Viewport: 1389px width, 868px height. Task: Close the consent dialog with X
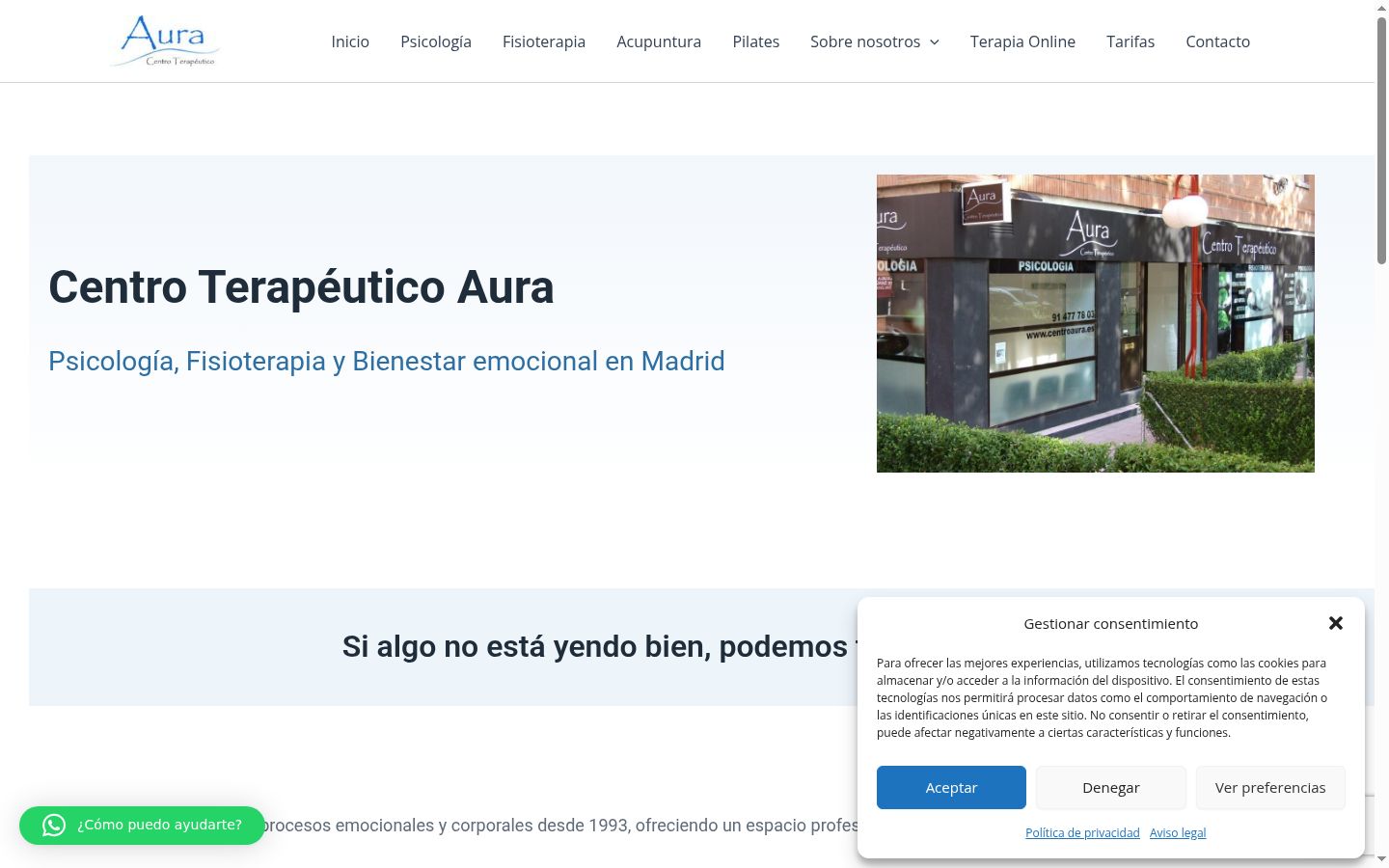(1336, 623)
